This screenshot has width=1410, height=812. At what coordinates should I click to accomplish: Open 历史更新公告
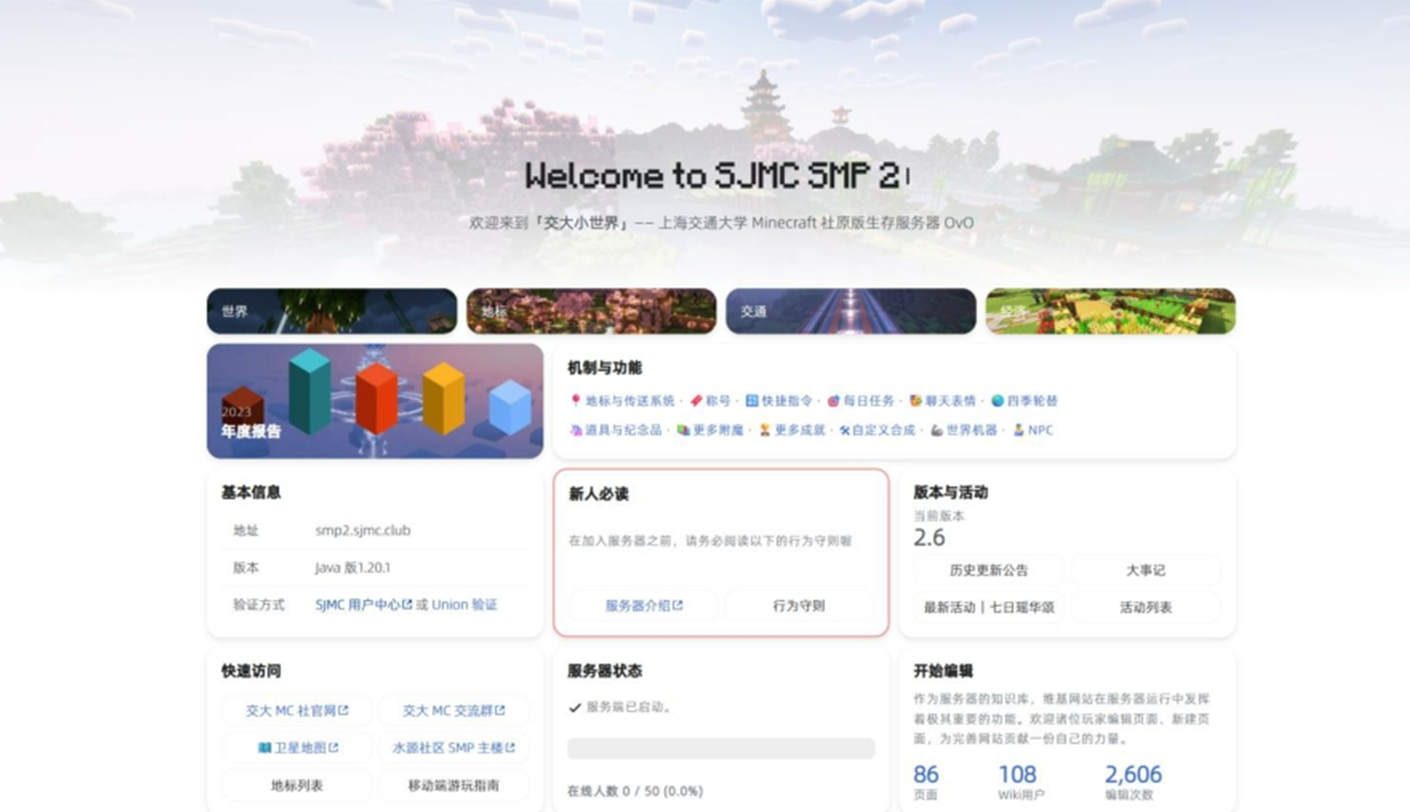[989, 570]
